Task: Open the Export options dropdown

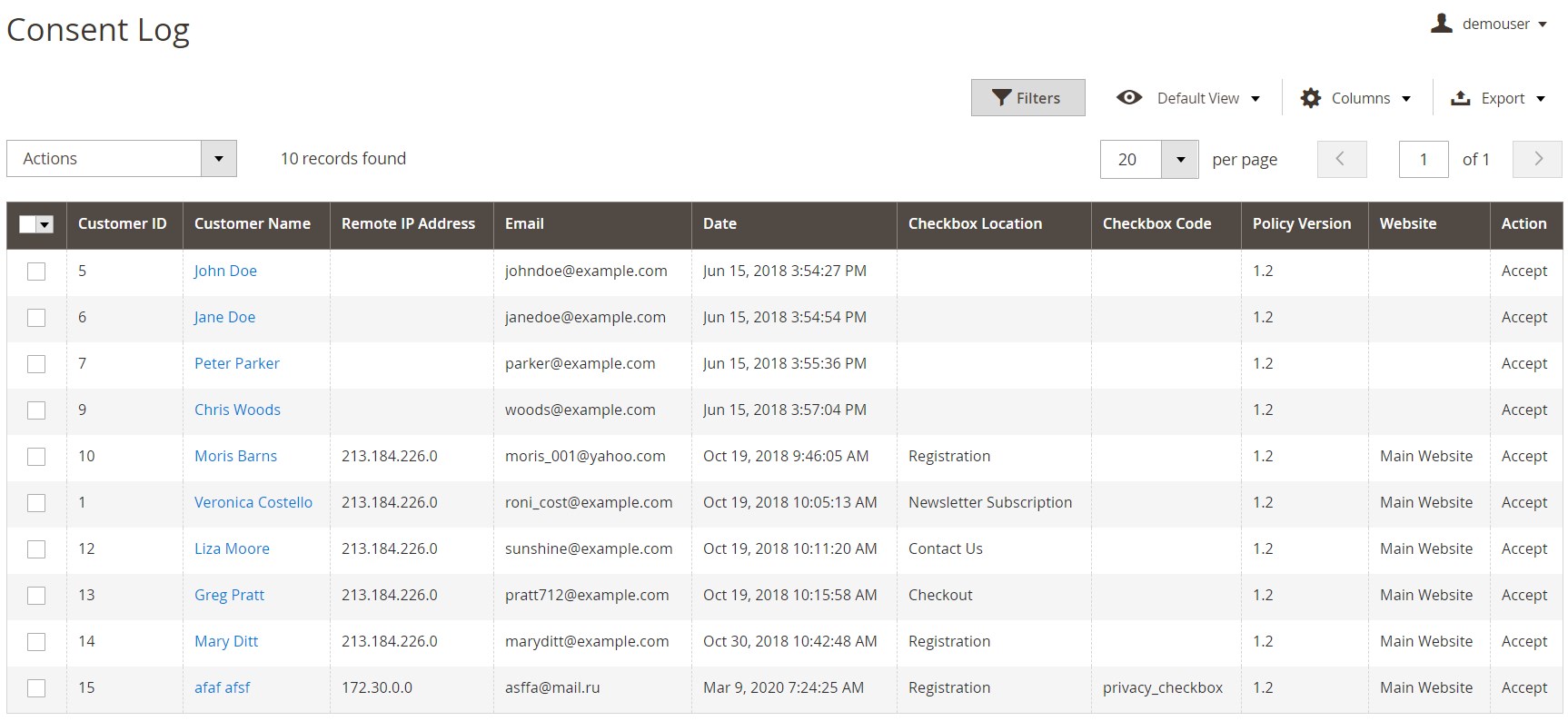Action: (x=1498, y=98)
